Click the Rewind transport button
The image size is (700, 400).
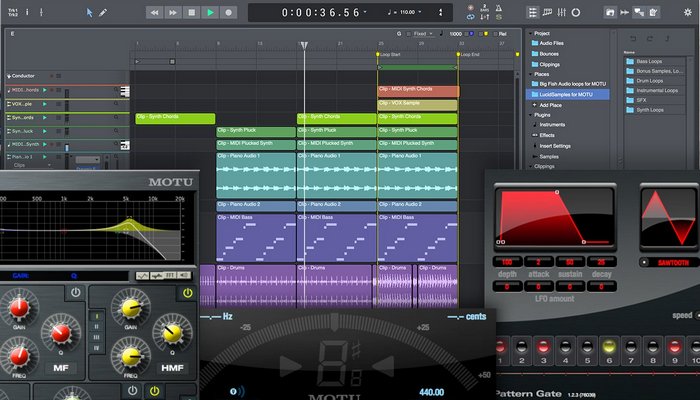coord(154,13)
